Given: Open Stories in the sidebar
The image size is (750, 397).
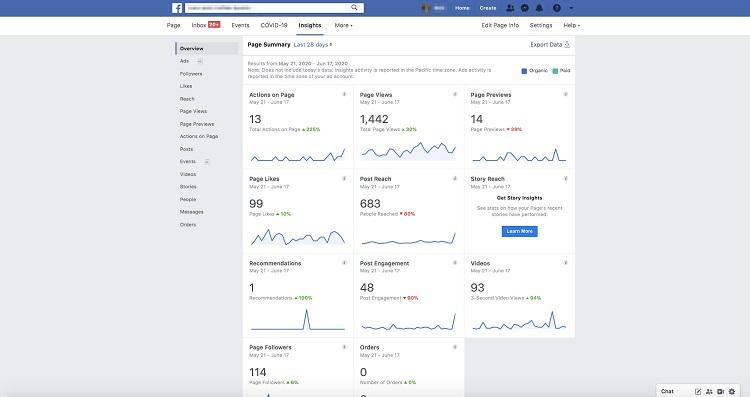Looking at the screenshot, I should pyautogui.click(x=188, y=187).
